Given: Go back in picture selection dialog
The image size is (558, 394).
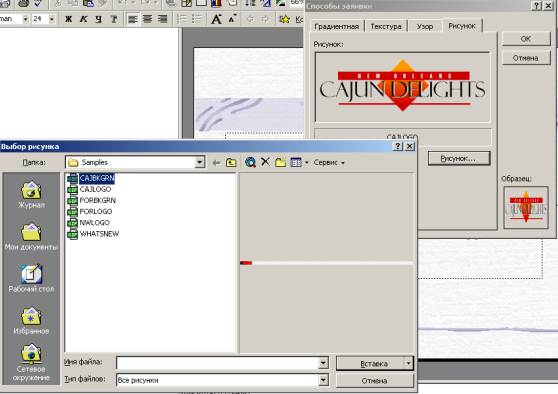Looking at the screenshot, I should tap(216, 163).
